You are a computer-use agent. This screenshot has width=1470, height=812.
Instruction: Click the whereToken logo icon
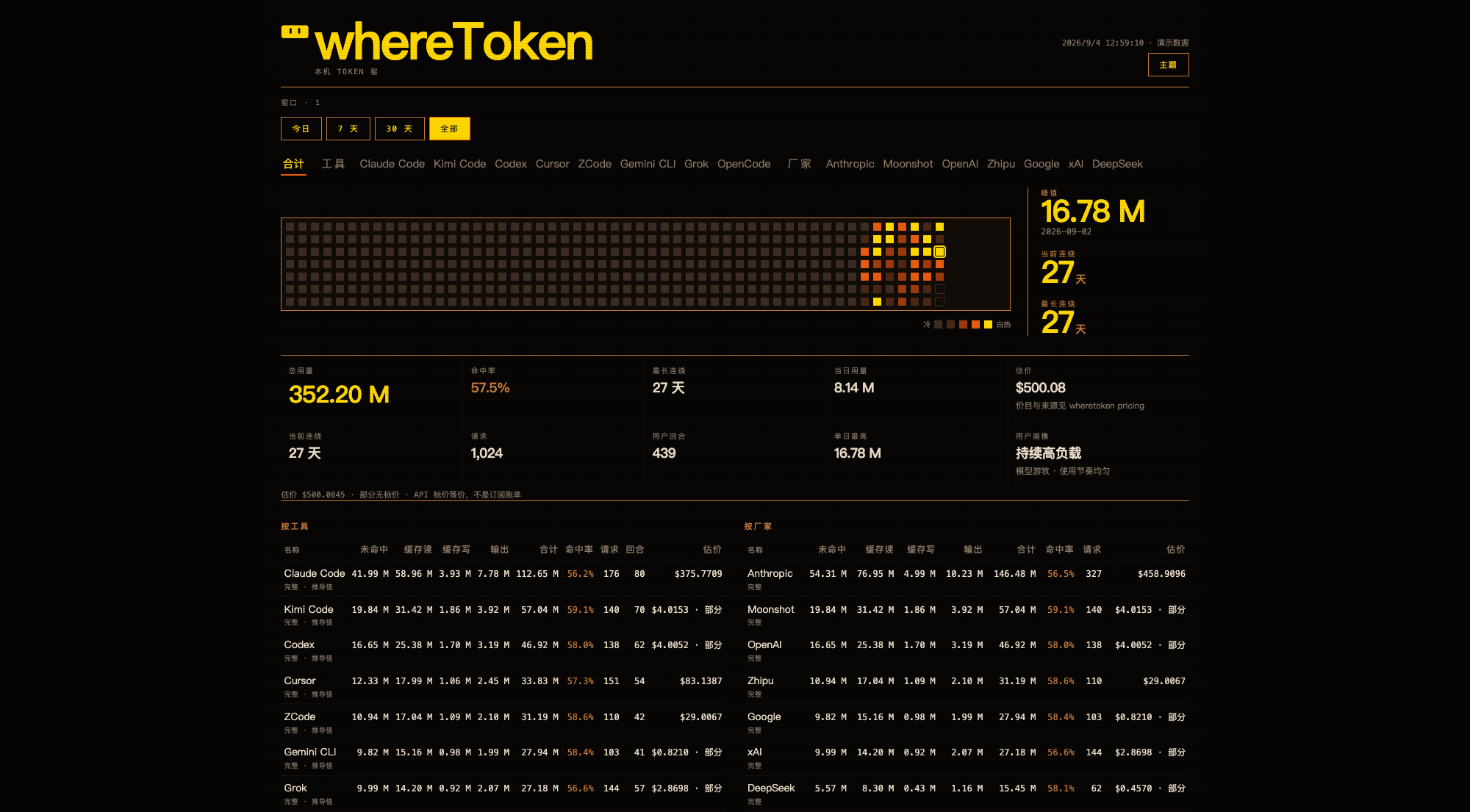(294, 32)
